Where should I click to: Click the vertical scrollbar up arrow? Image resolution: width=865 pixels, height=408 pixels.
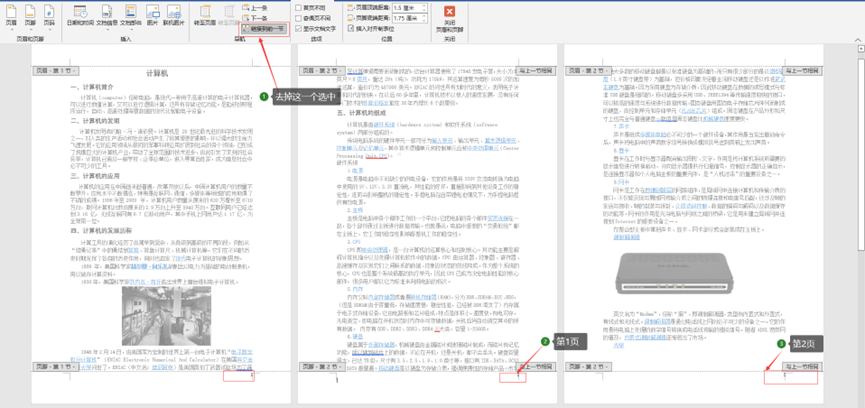861,48
